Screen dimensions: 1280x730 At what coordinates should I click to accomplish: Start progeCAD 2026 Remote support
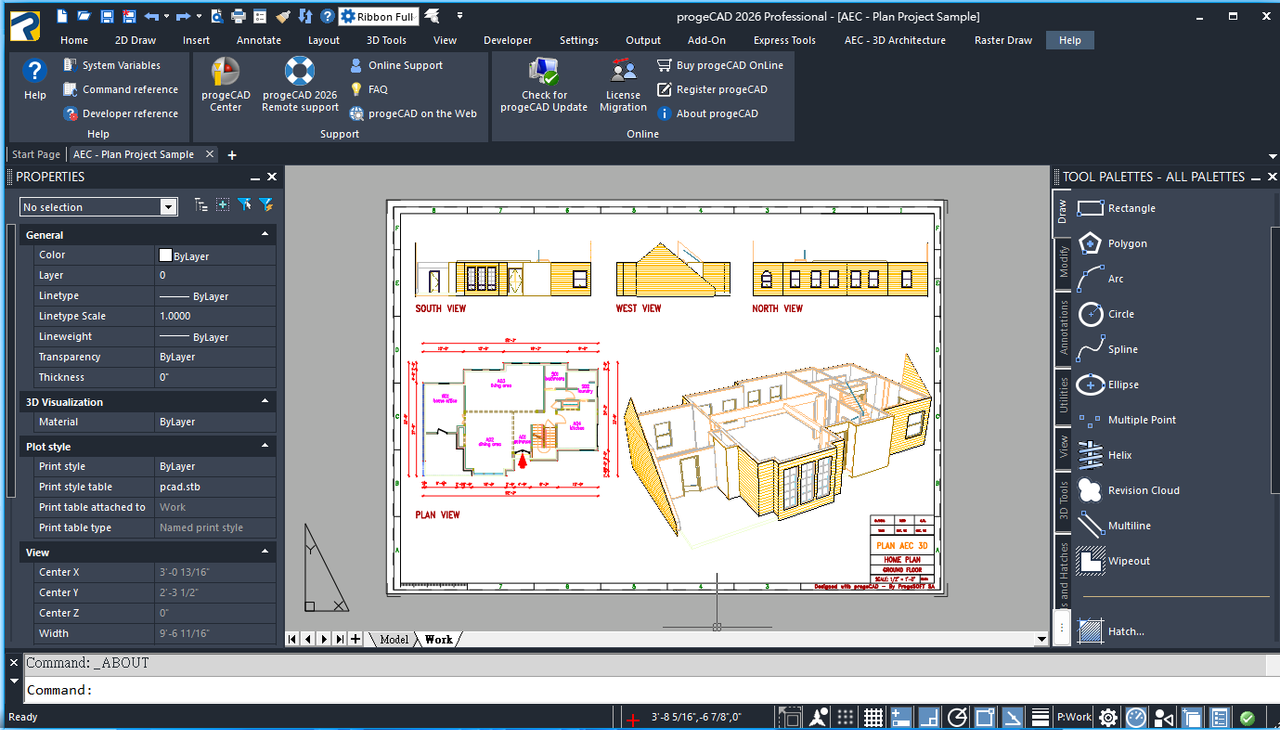point(300,84)
